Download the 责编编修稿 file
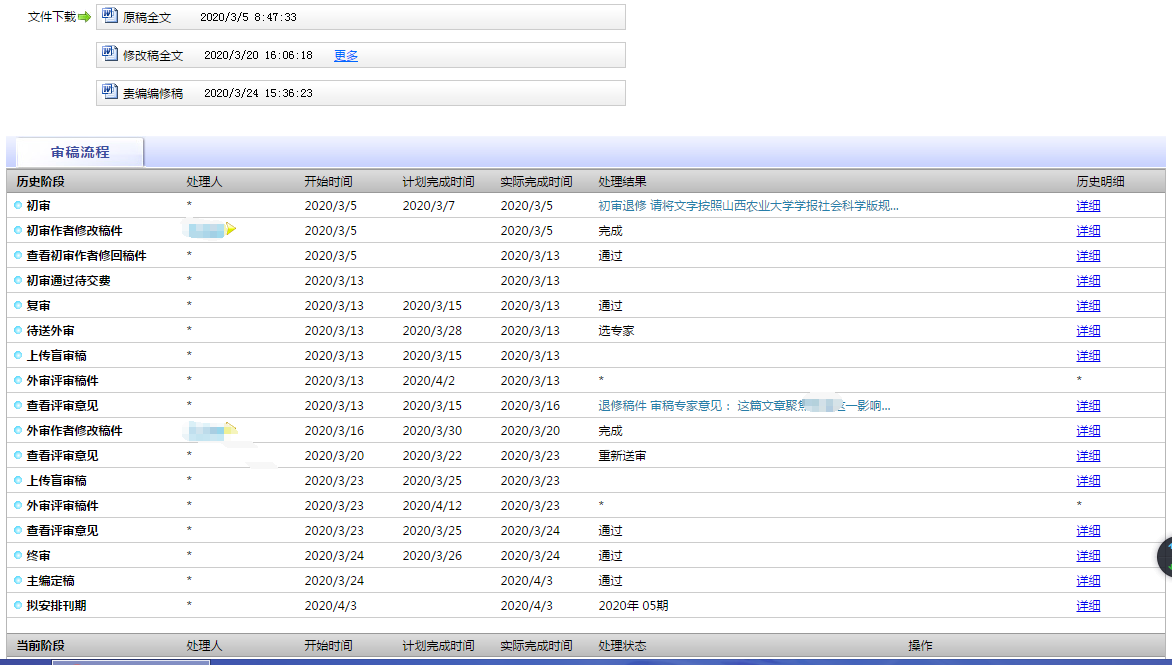 [153, 93]
